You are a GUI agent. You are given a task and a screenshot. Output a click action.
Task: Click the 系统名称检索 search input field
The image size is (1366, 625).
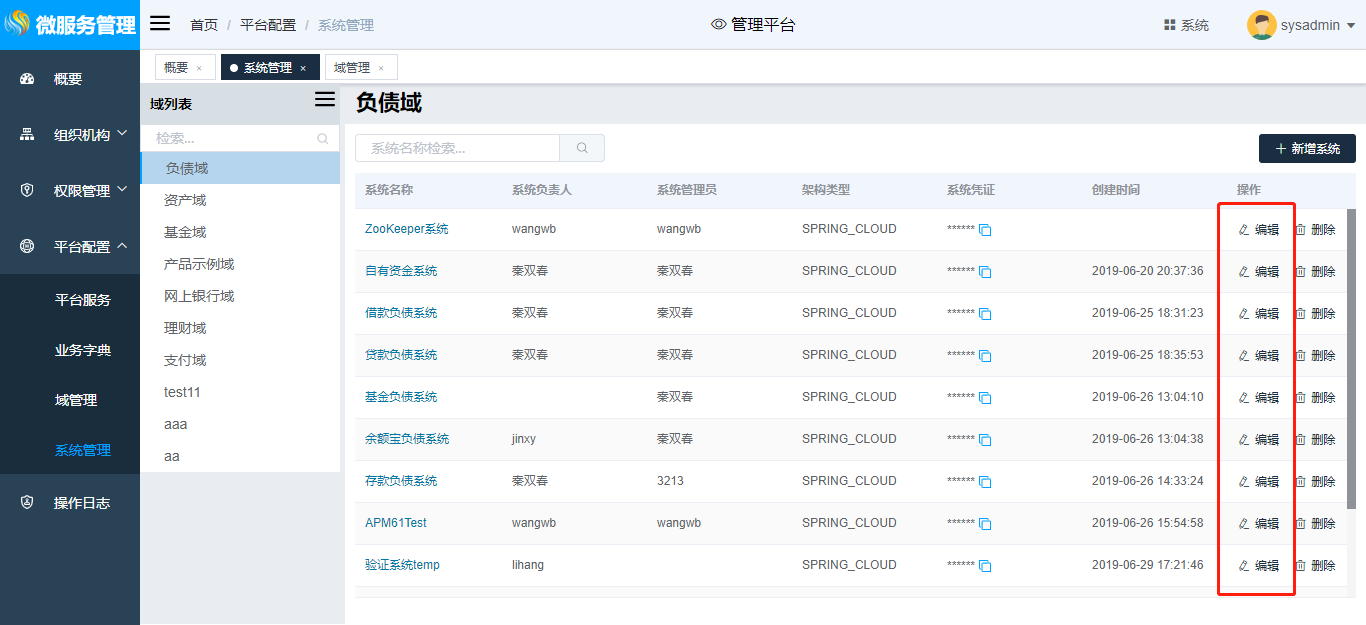pyautogui.click(x=457, y=148)
